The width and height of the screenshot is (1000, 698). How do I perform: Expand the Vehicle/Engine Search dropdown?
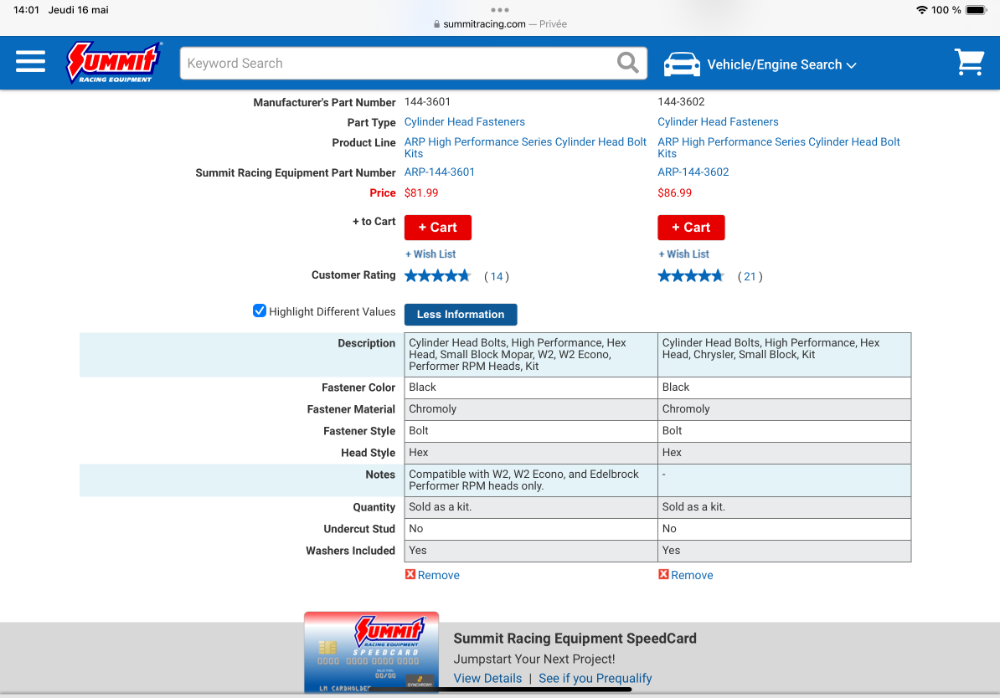pyautogui.click(x=781, y=64)
